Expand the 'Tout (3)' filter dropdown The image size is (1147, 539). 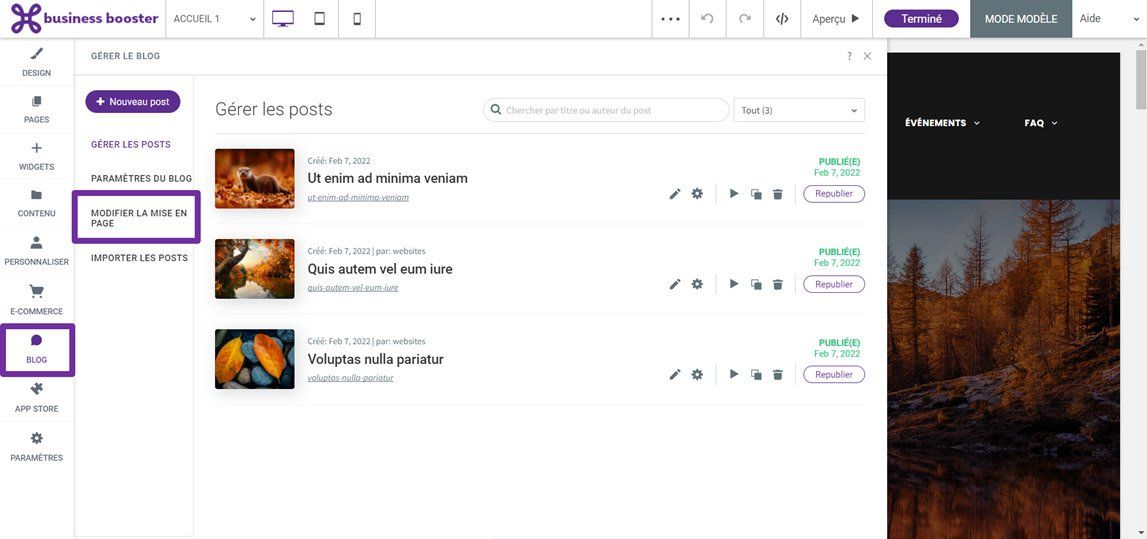coord(799,110)
